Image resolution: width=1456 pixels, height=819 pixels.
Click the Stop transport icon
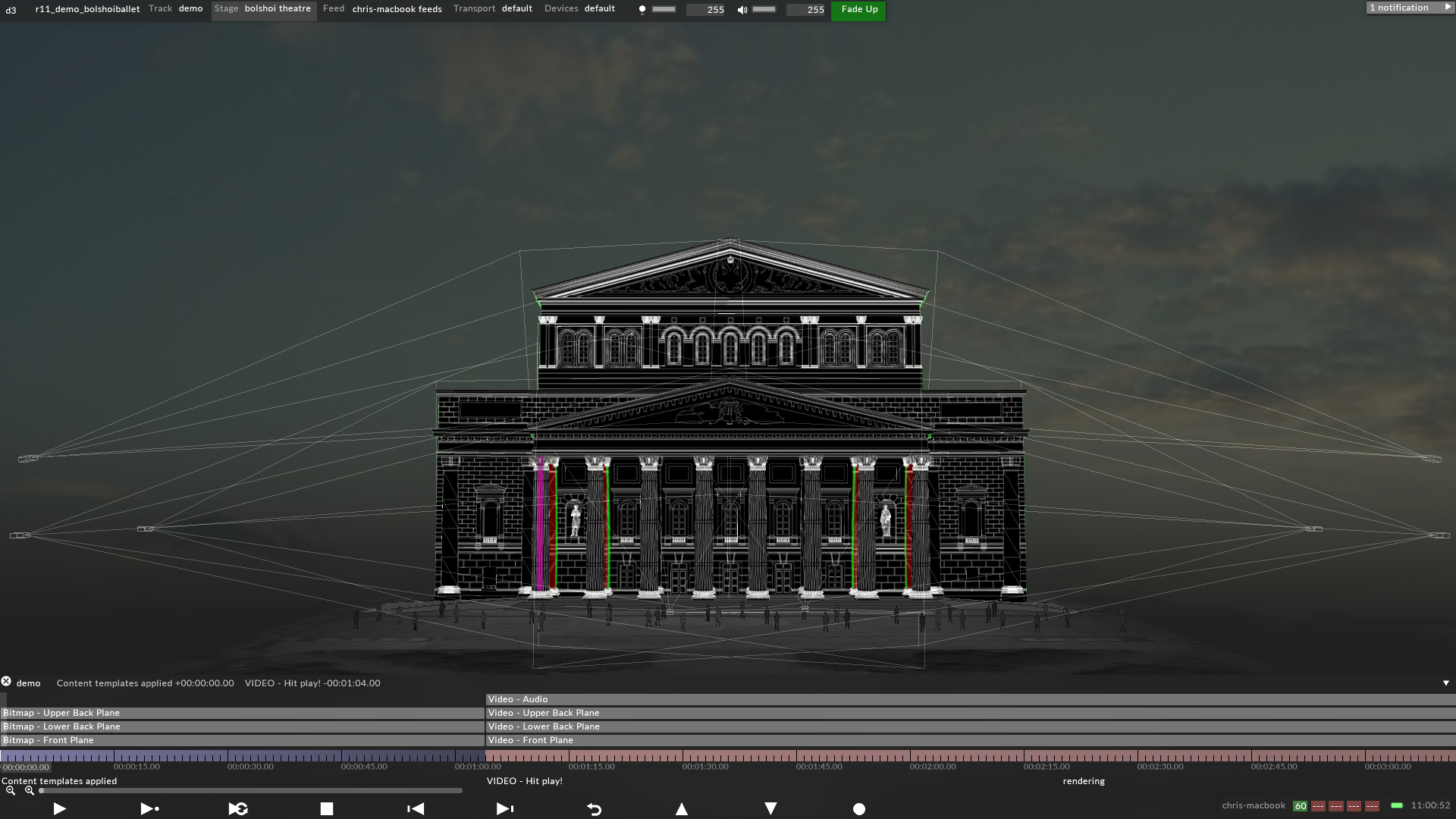[327, 809]
